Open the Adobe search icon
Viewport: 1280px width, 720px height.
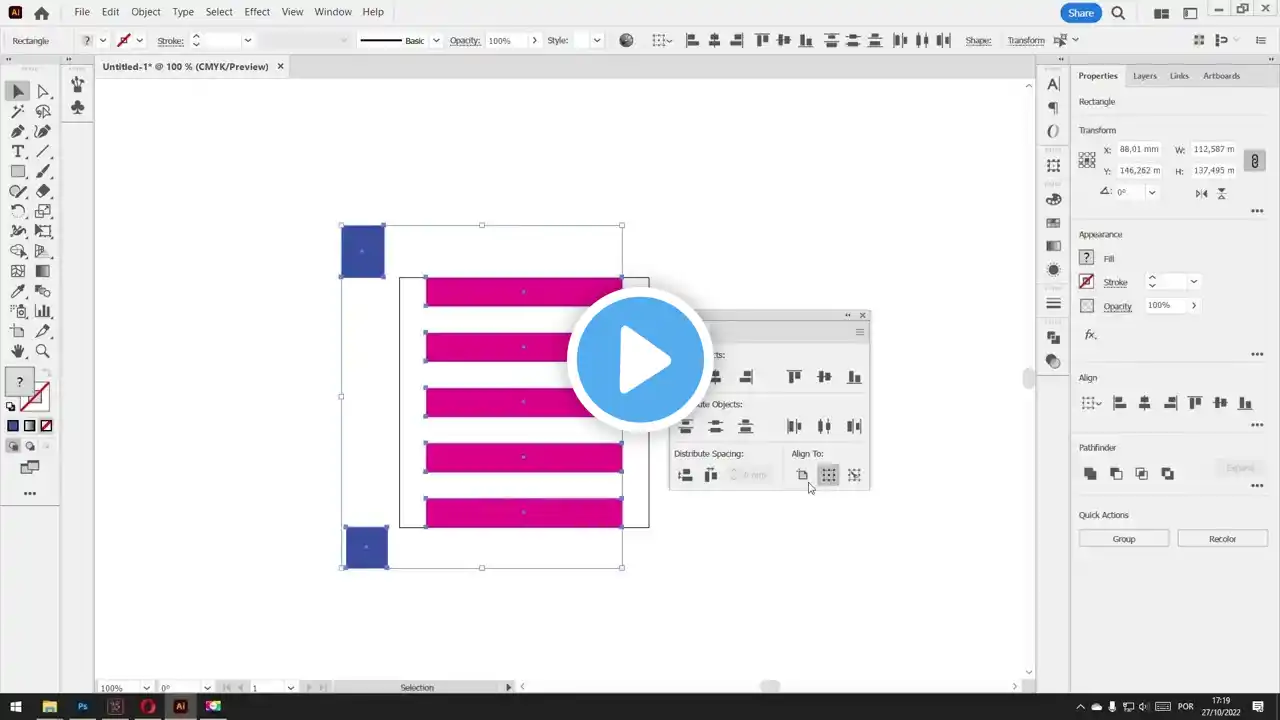1118,13
